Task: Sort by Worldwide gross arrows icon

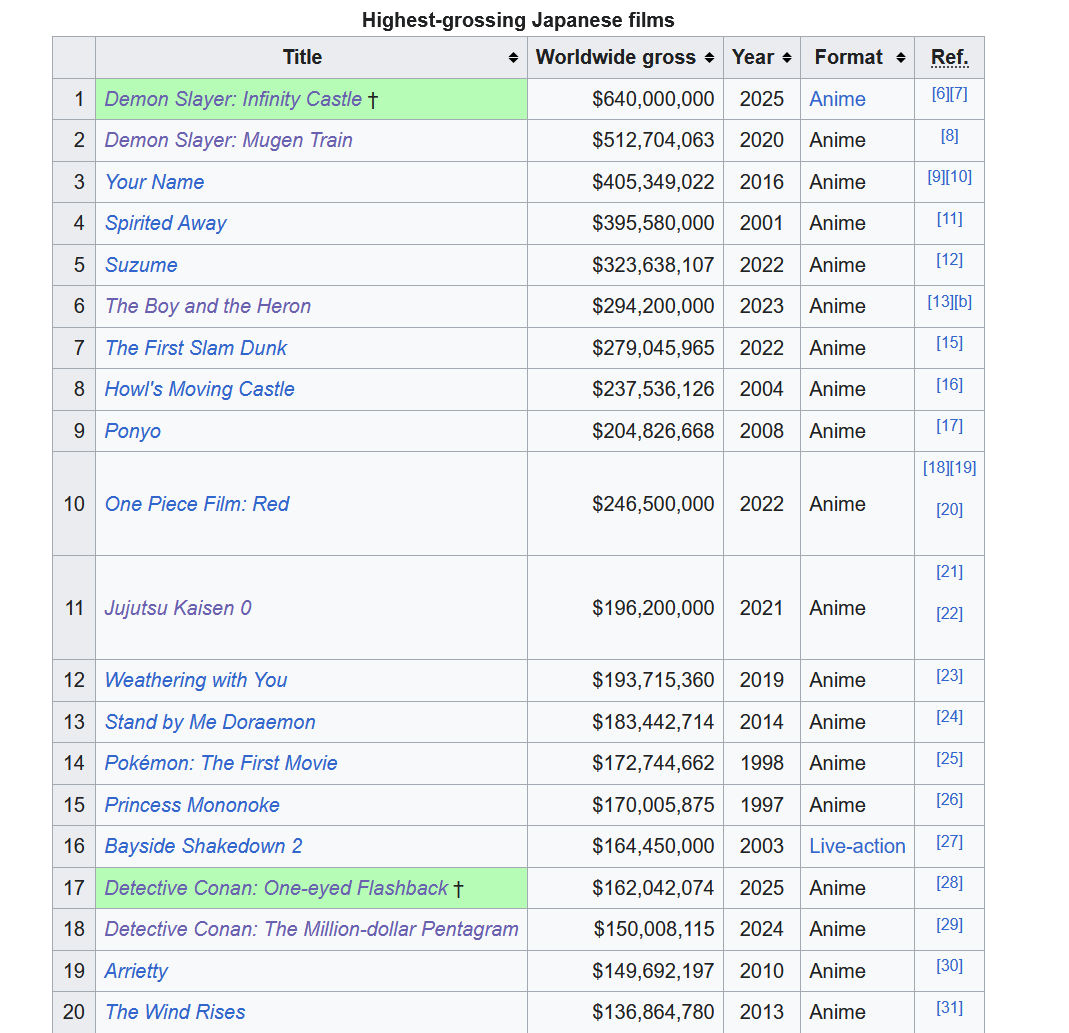Action: [x=710, y=58]
